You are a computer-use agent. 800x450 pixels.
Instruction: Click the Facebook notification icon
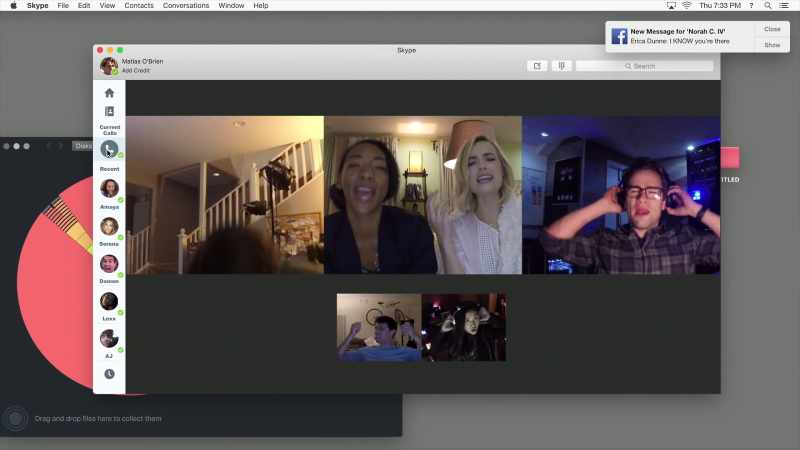pos(619,36)
